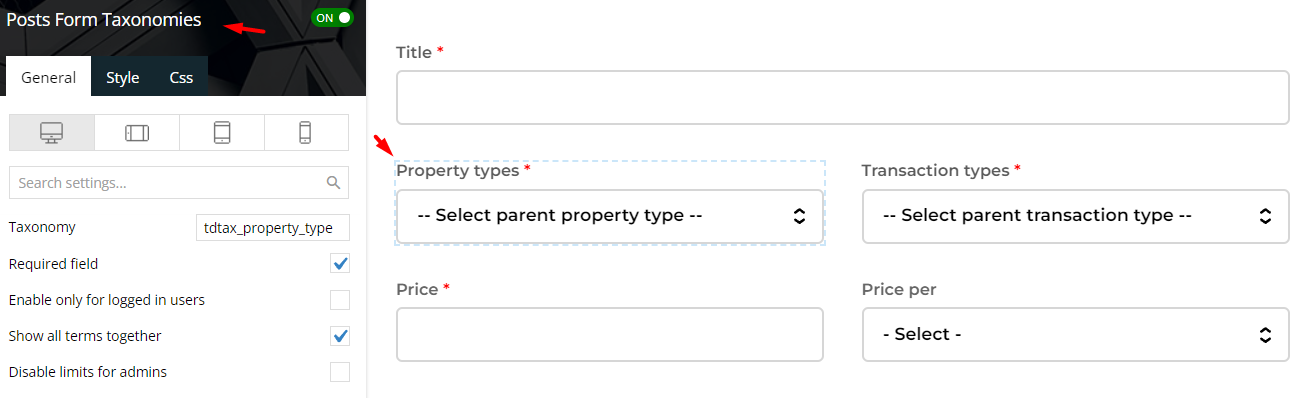Switch to the Style tab
Image resolution: width=1296 pixels, height=398 pixels.
(x=123, y=77)
